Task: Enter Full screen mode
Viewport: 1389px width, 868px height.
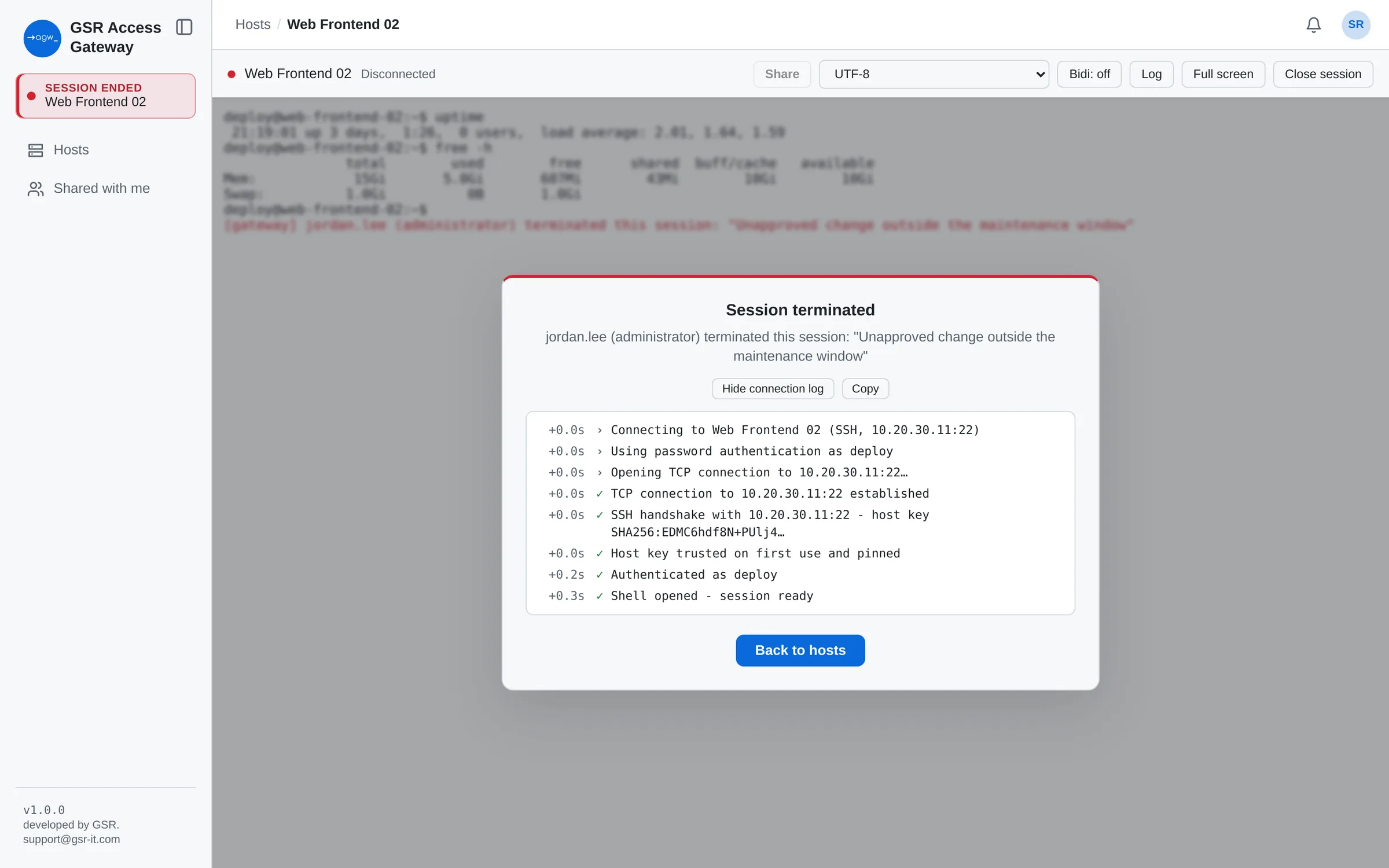Action: click(1223, 74)
